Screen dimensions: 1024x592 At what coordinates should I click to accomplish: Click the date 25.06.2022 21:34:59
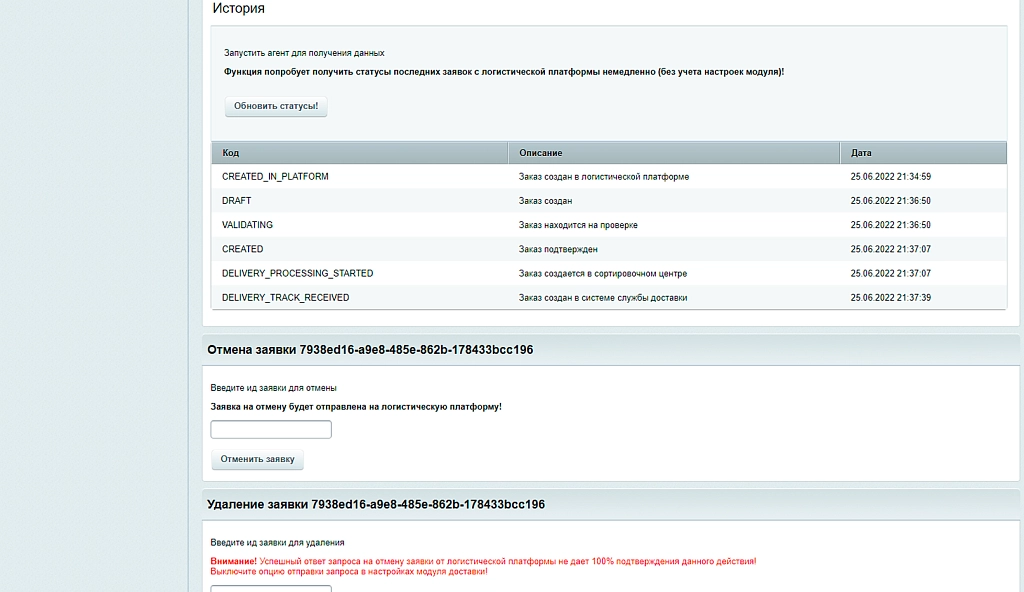[x=890, y=176]
